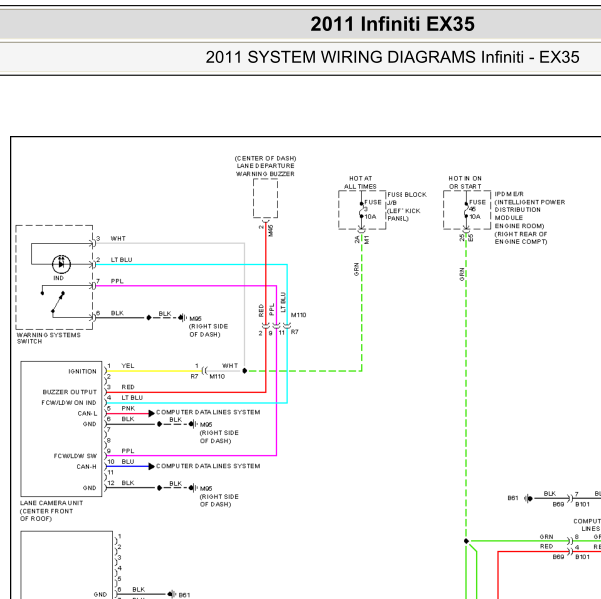Select the "YEL" wire color label
601x599 pixels.
point(128,366)
